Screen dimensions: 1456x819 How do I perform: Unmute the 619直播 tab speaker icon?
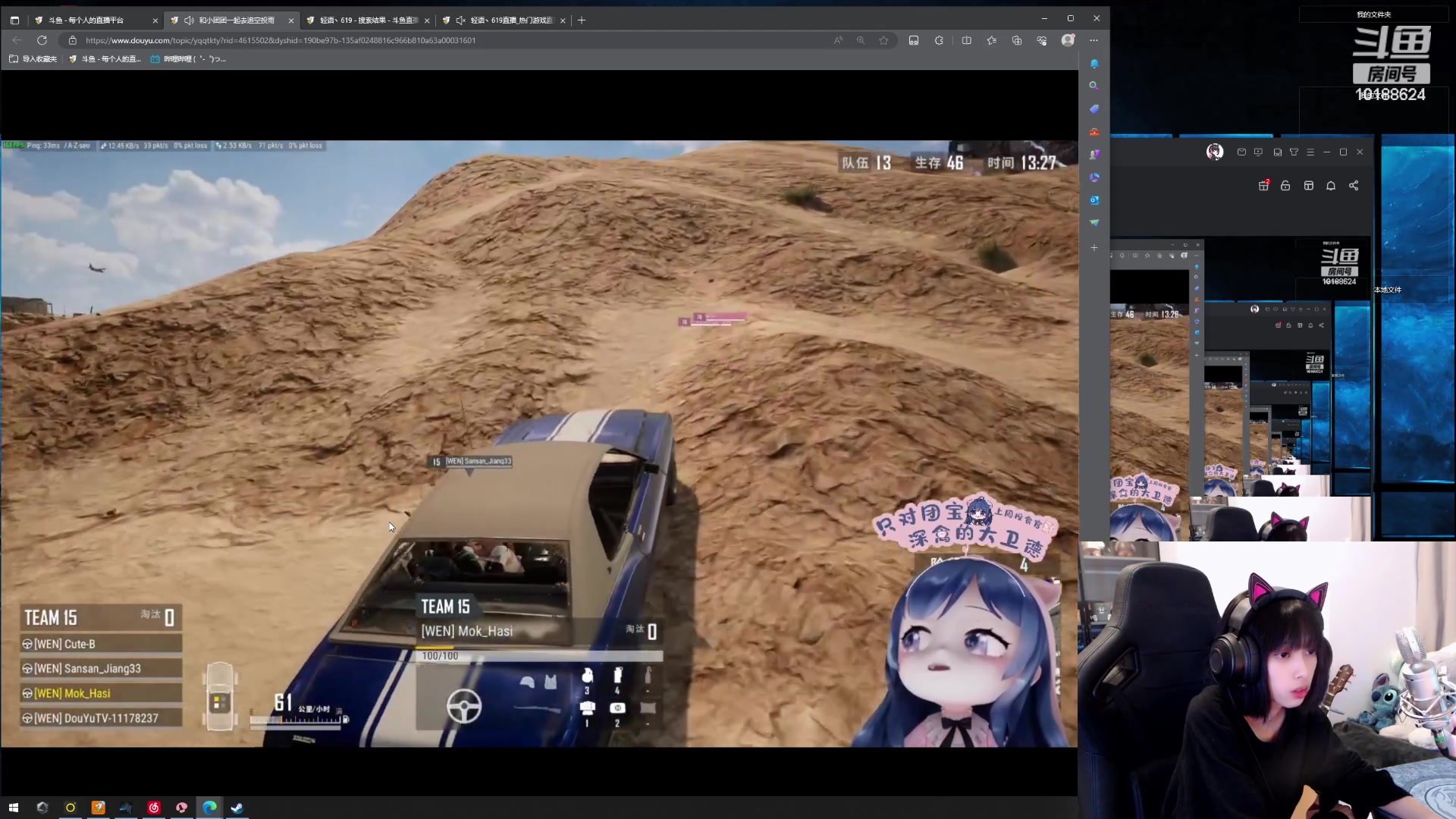[x=460, y=20]
